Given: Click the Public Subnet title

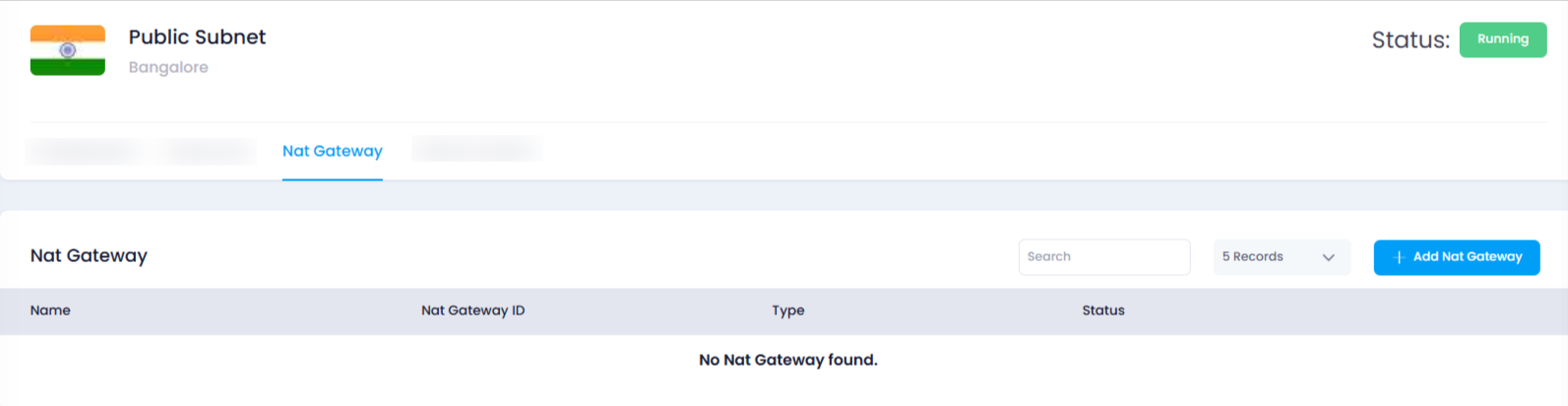Looking at the screenshot, I should (197, 37).
